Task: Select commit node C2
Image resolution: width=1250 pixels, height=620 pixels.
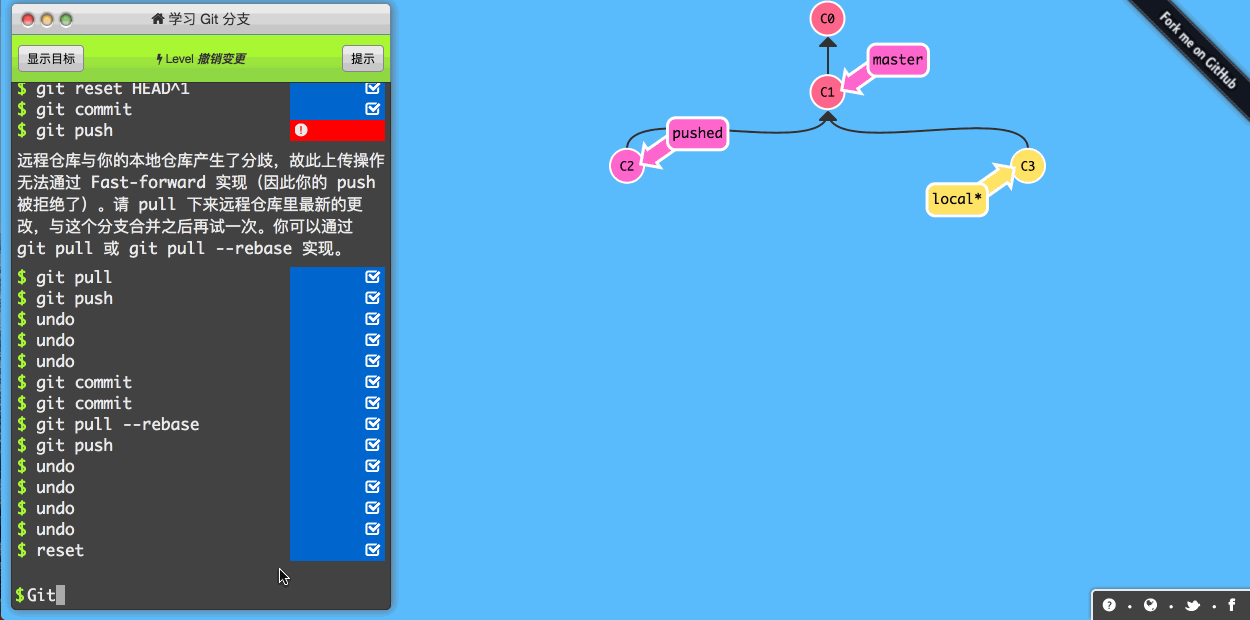Action: click(x=627, y=166)
